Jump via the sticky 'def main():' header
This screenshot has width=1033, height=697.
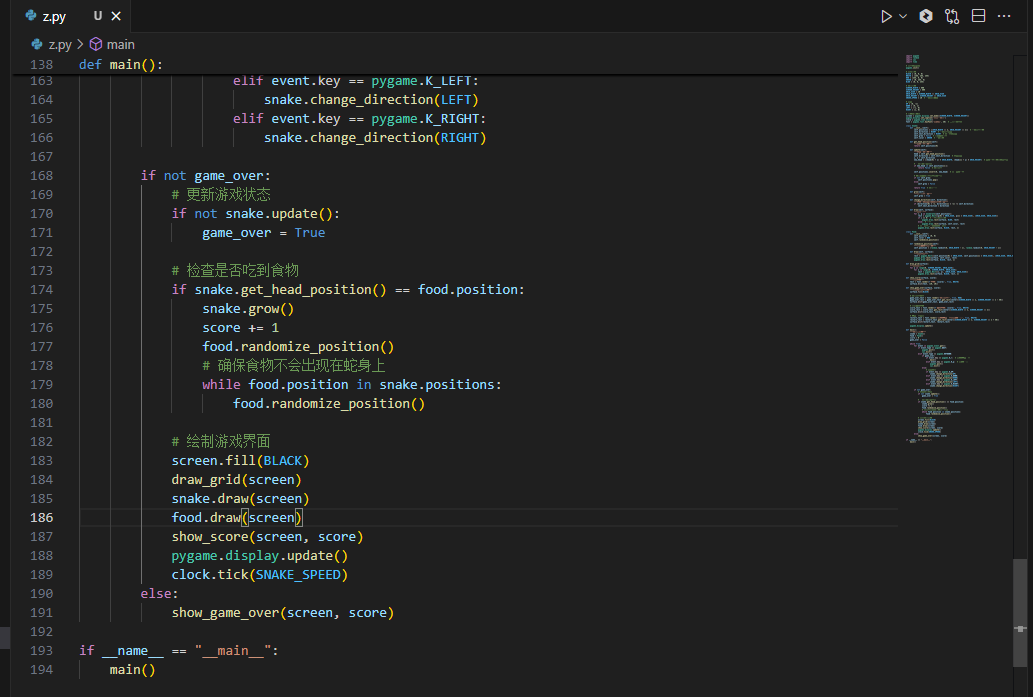click(x=117, y=64)
